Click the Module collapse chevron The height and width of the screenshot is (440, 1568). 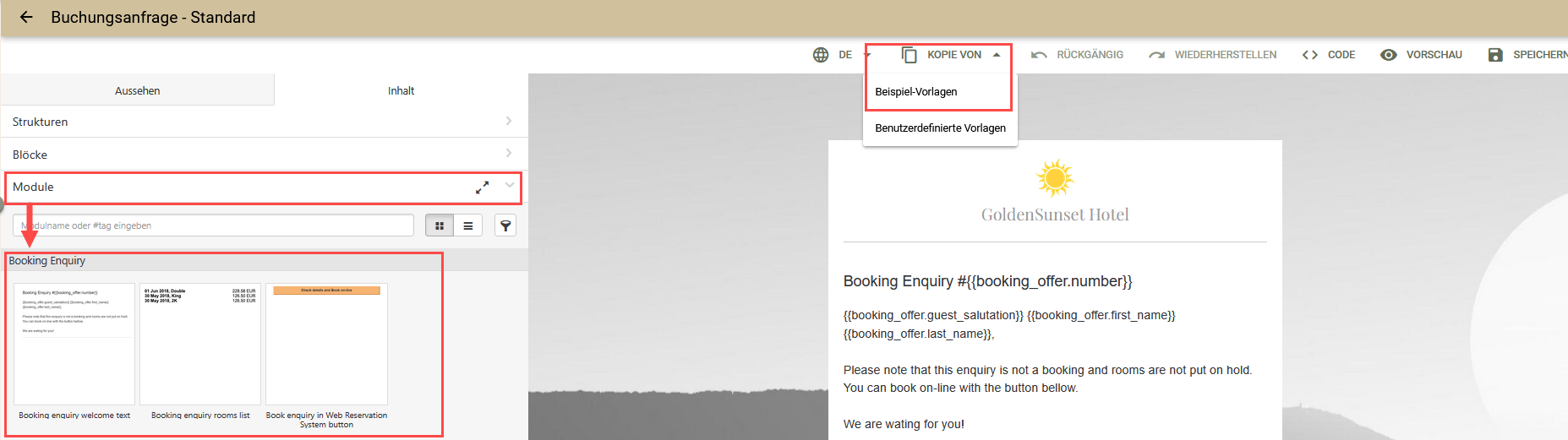pyautogui.click(x=510, y=185)
